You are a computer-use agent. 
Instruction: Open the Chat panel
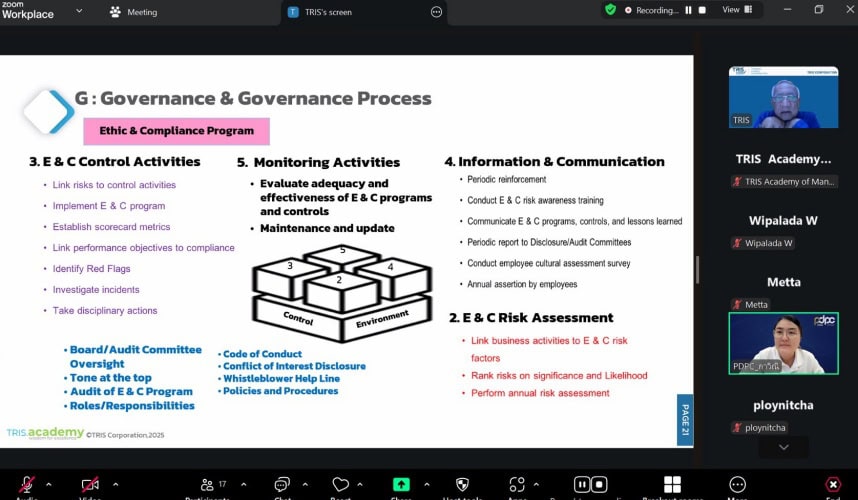click(x=283, y=485)
